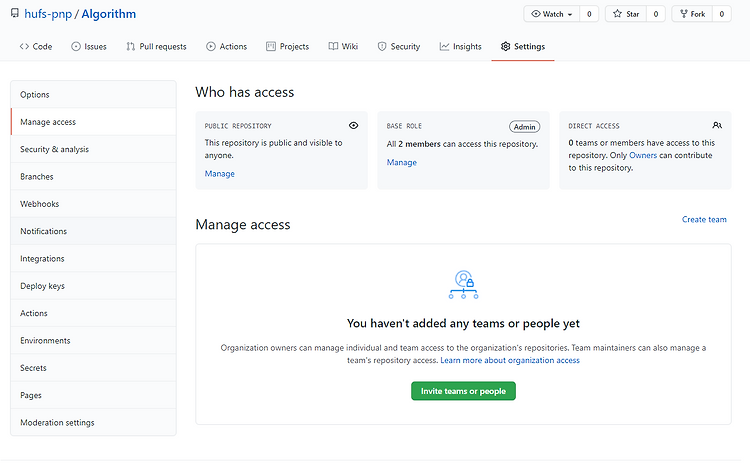Click the eye icon in Public Repository card
The image size is (750, 467).
353,125
